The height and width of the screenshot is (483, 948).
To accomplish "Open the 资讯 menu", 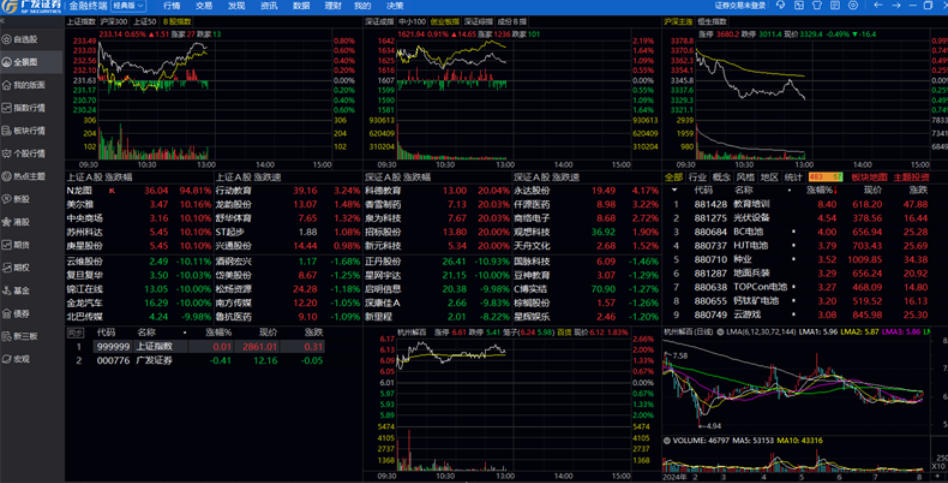I will click(x=268, y=5).
